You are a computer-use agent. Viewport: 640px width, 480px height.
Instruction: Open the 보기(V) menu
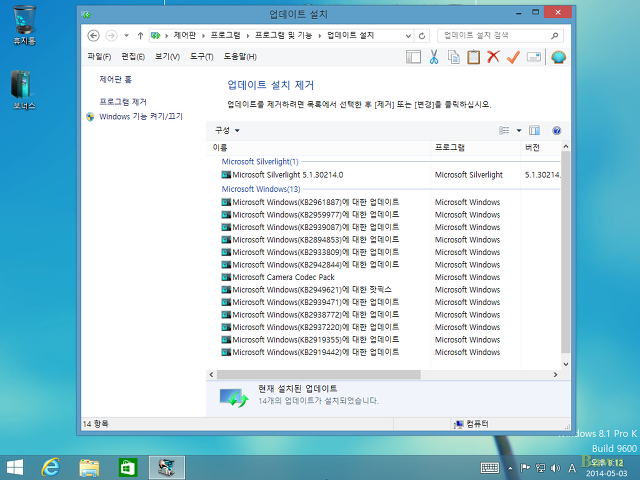click(x=167, y=57)
